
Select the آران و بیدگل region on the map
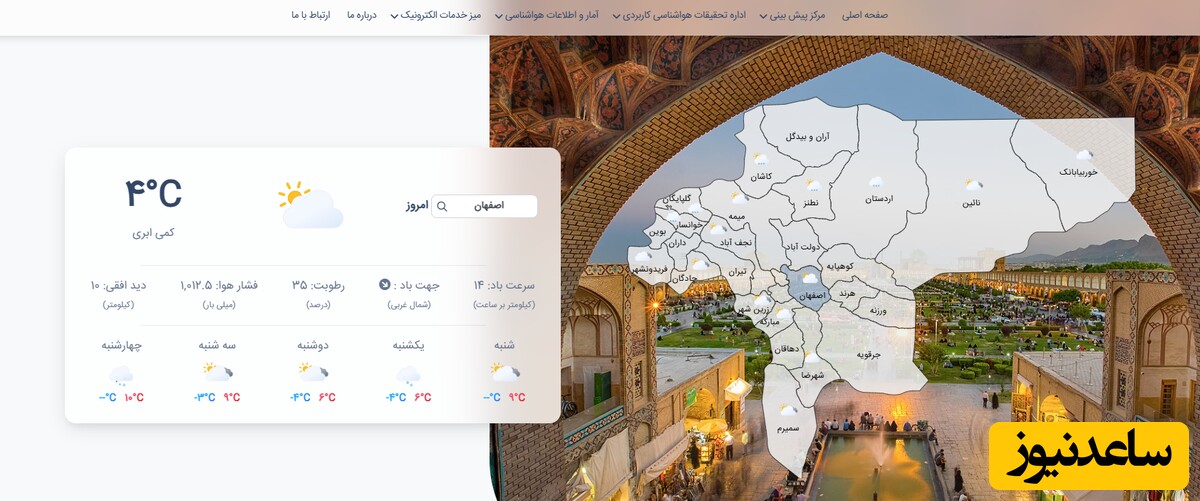[807, 136]
